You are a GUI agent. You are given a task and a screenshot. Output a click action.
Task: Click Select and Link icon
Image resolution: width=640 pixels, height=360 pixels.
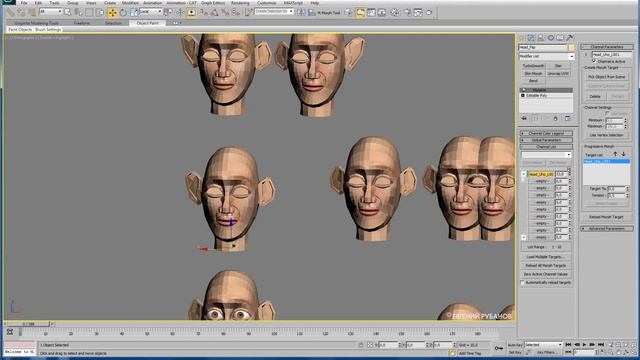[10, 13]
